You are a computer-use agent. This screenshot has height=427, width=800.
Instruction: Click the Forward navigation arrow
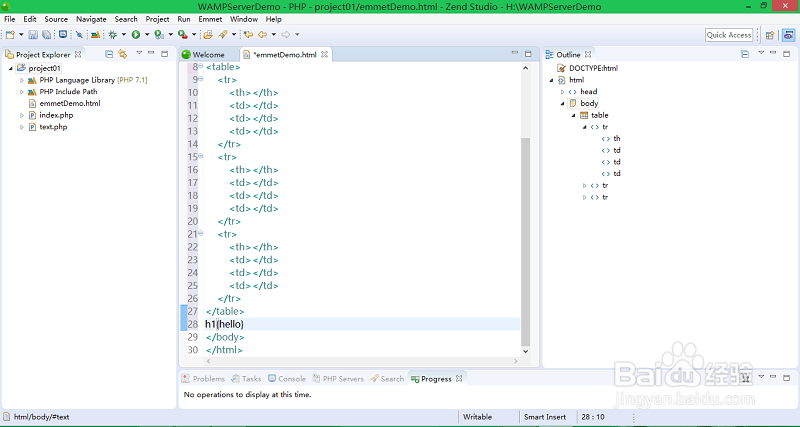tap(286, 35)
